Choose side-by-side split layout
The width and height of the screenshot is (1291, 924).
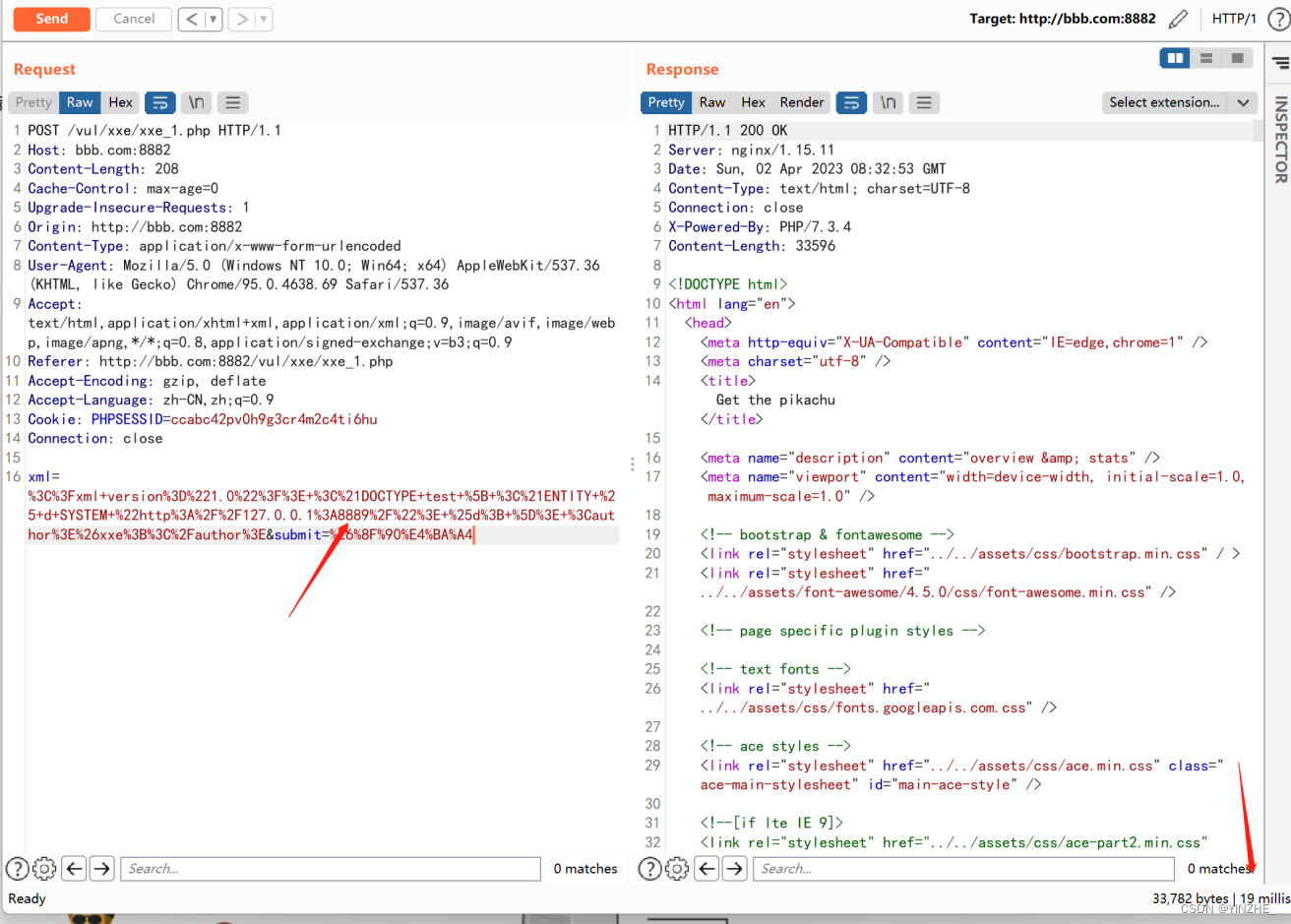click(1175, 58)
